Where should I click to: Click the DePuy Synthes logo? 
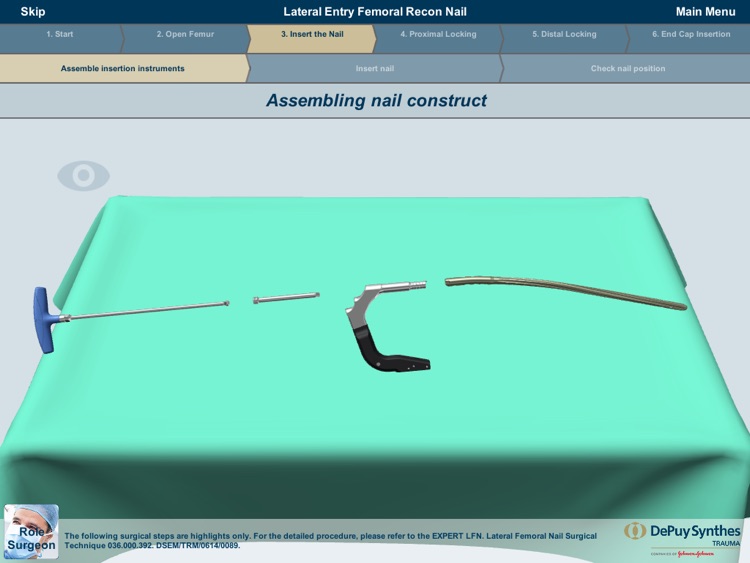coord(682,540)
